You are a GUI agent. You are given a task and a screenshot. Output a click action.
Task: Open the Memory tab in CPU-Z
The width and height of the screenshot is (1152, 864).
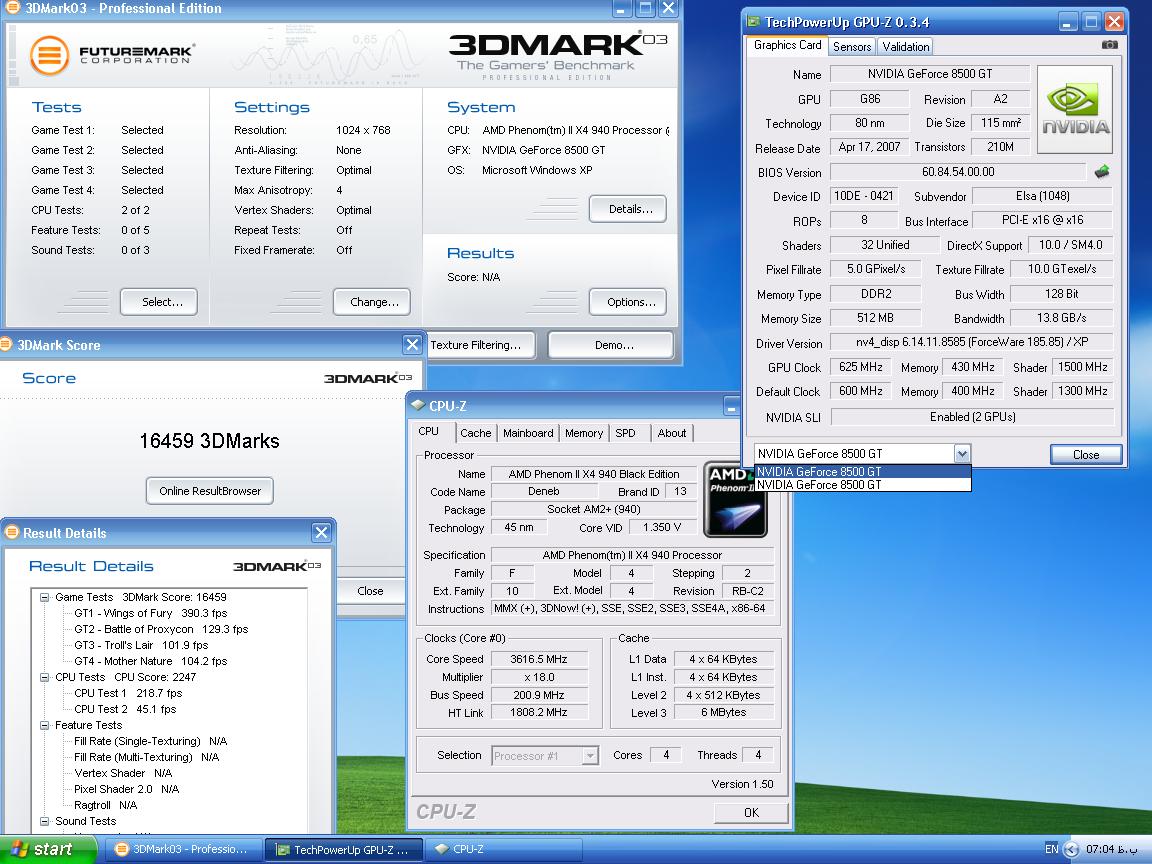click(583, 433)
